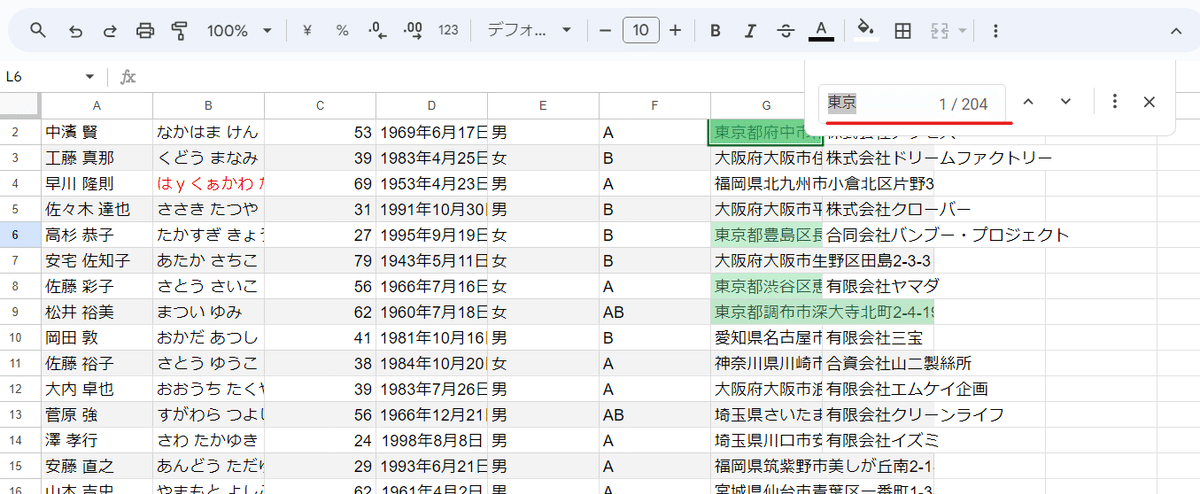Select cell with 中濱 賢
This screenshot has width=1200, height=494.
click(x=97, y=132)
